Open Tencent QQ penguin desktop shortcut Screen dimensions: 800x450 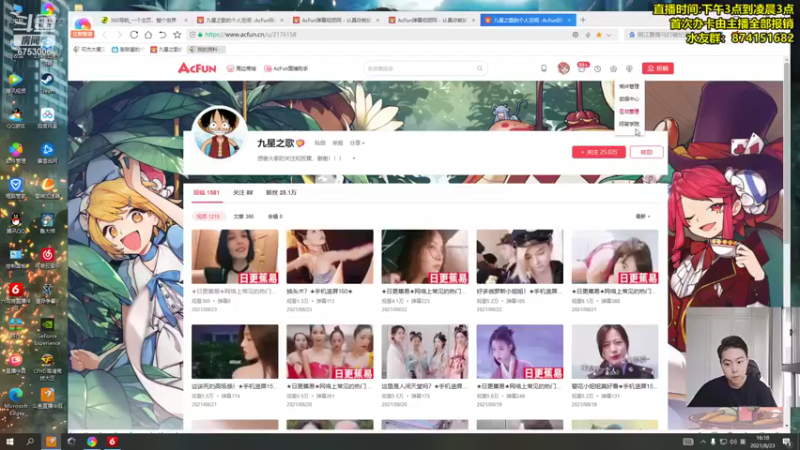pyautogui.click(x=15, y=223)
